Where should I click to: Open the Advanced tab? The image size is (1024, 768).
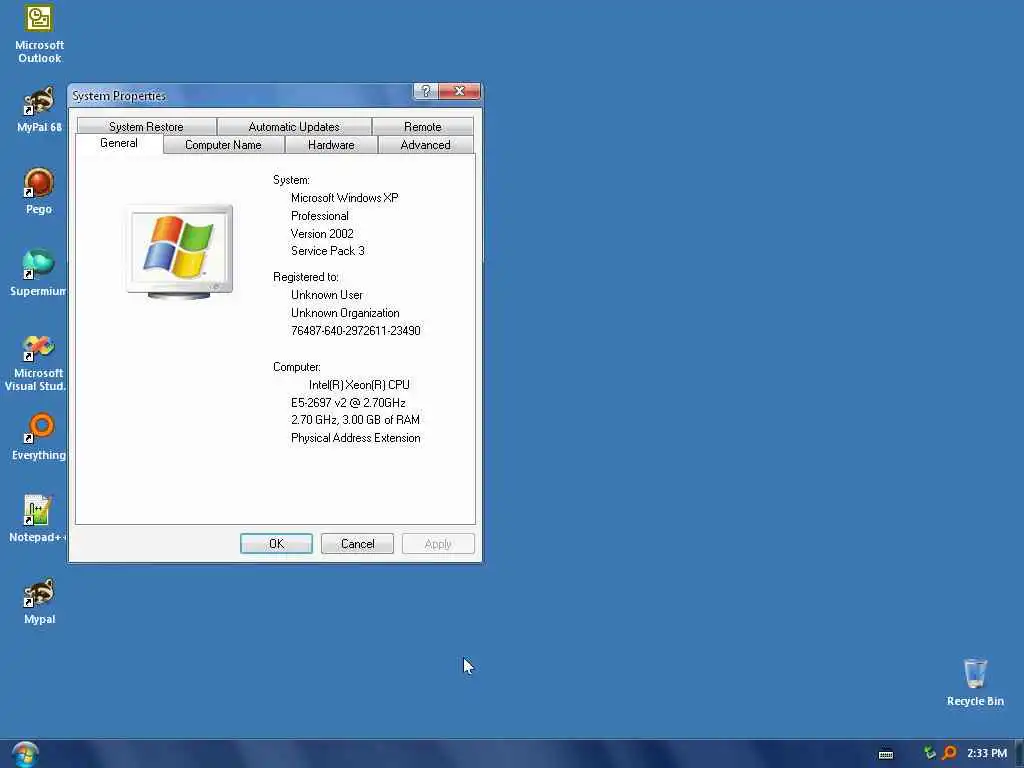(x=425, y=145)
